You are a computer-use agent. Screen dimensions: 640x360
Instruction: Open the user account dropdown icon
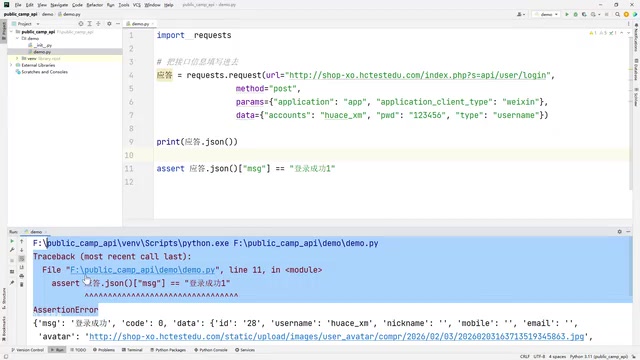pos(520,14)
